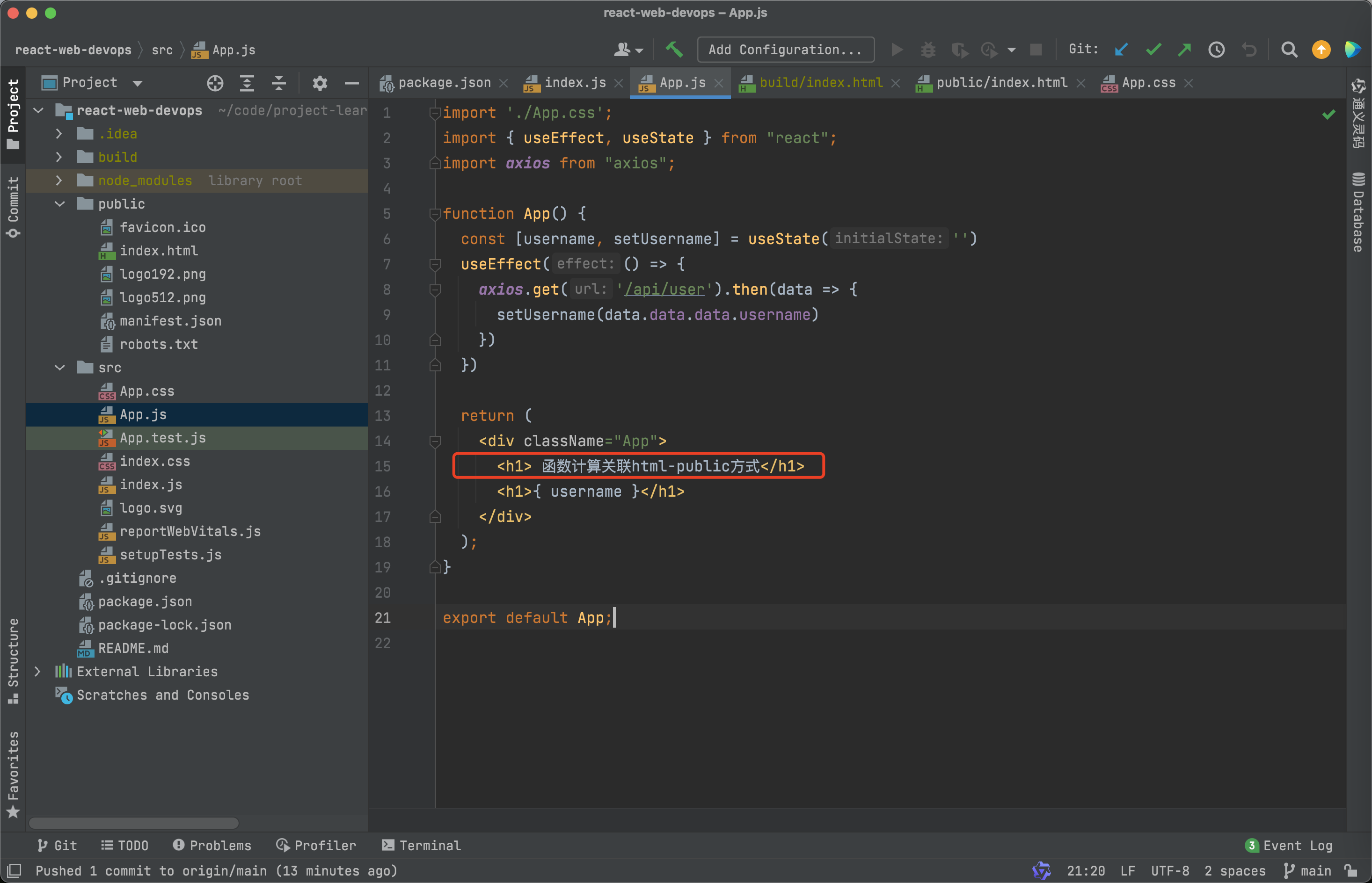Fold the import block at line 1
Image resolution: width=1372 pixels, height=883 pixels.
tap(435, 113)
